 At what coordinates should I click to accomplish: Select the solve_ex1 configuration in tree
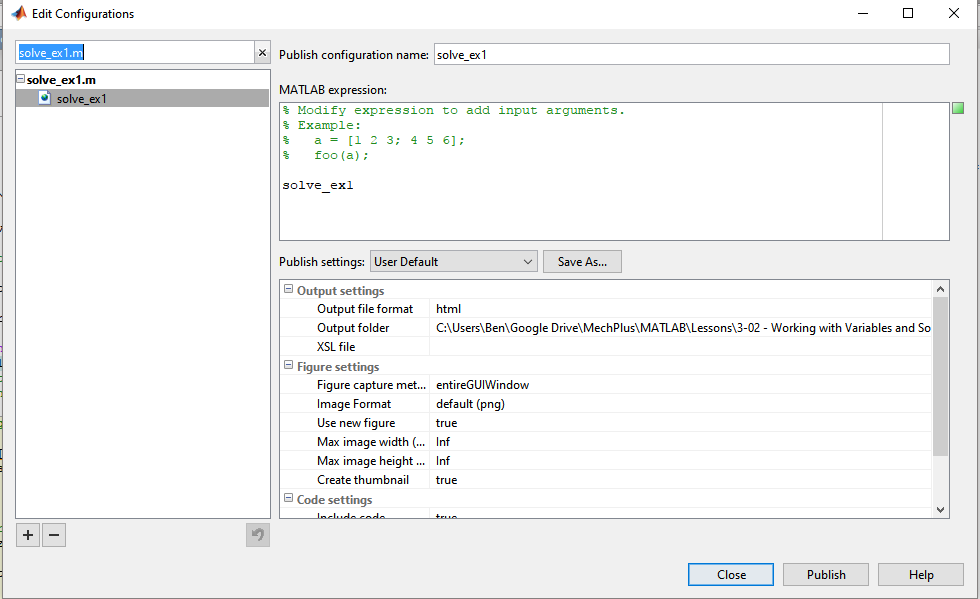point(142,98)
